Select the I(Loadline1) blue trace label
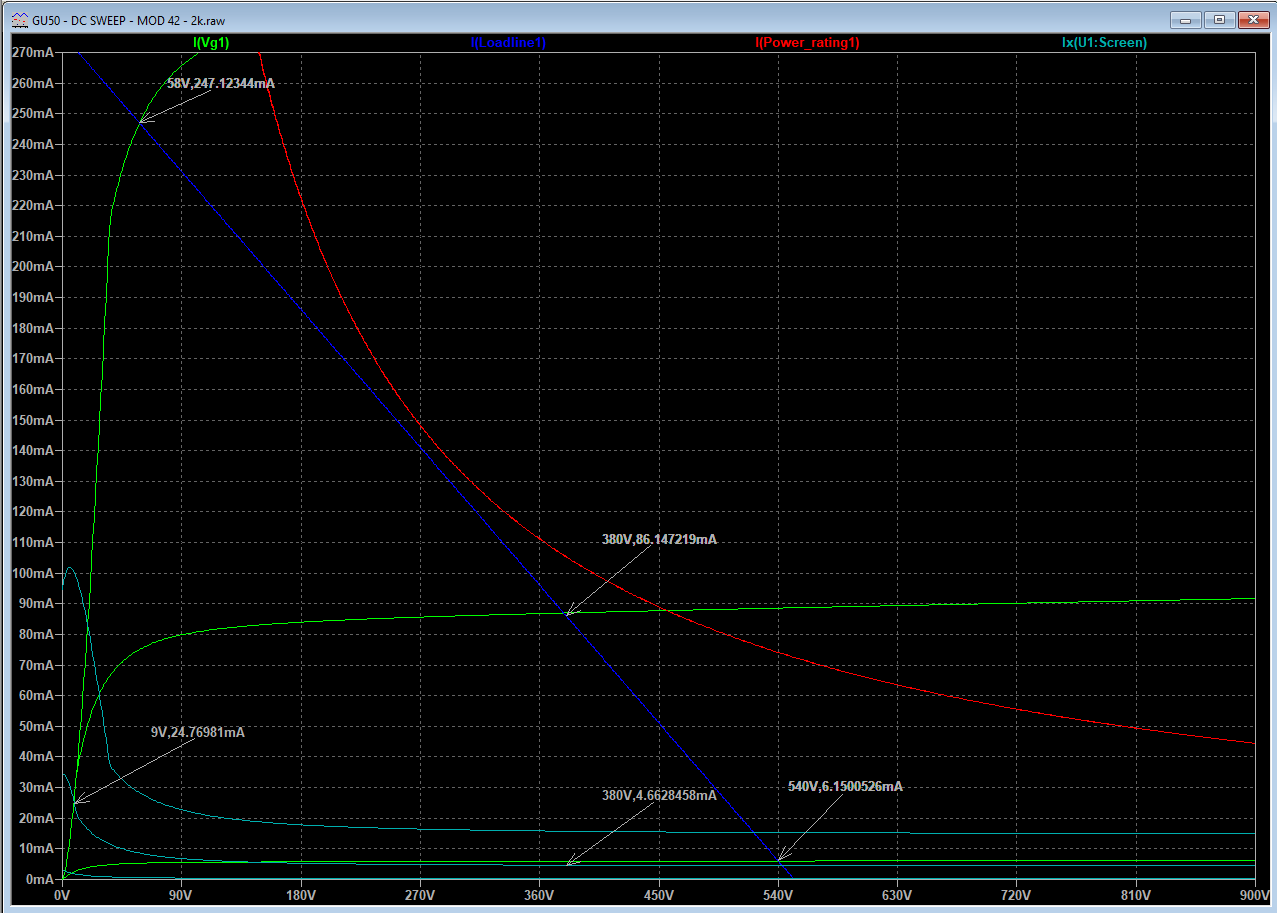This screenshot has width=1277, height=913. pos(508,43)
